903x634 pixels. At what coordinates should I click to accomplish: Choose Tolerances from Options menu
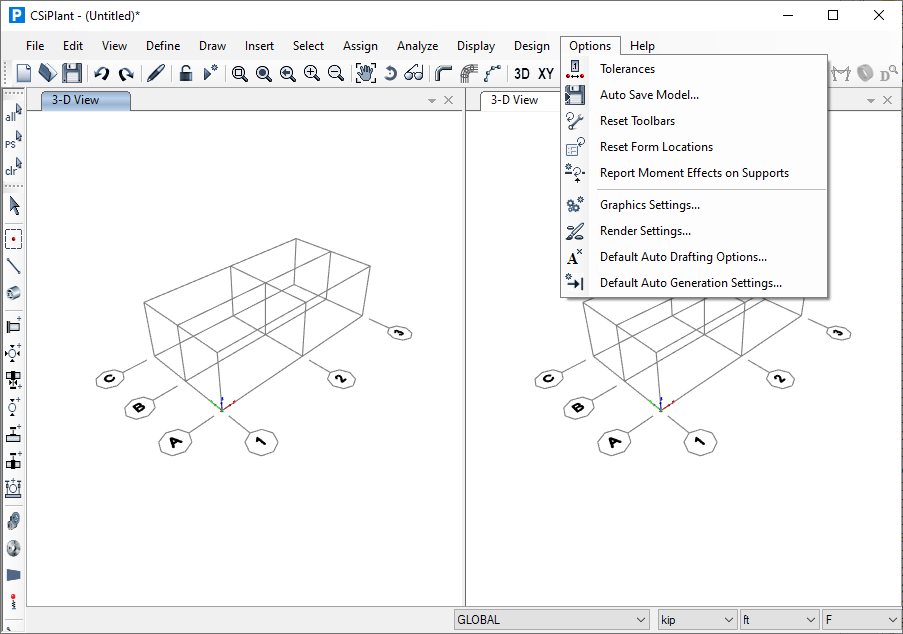coord(695,69)
